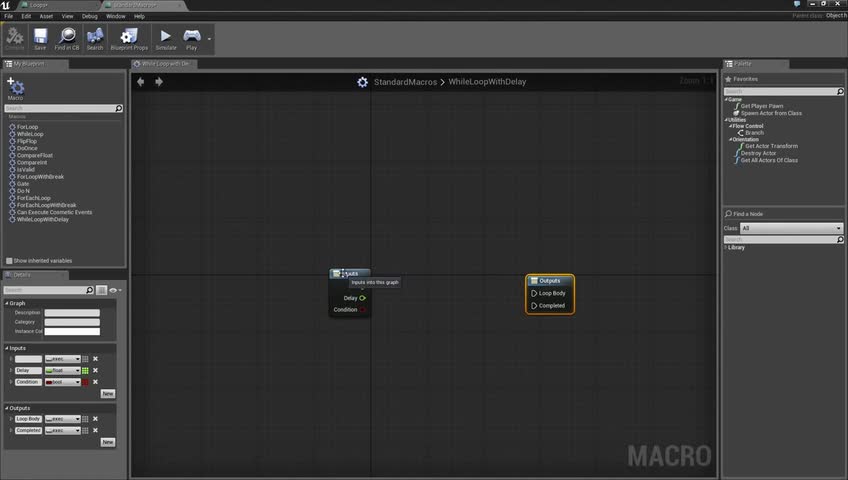Open the Window menu
Viewport: 848px width, 480px height.
pyautogui.click(x=115, y=16)
